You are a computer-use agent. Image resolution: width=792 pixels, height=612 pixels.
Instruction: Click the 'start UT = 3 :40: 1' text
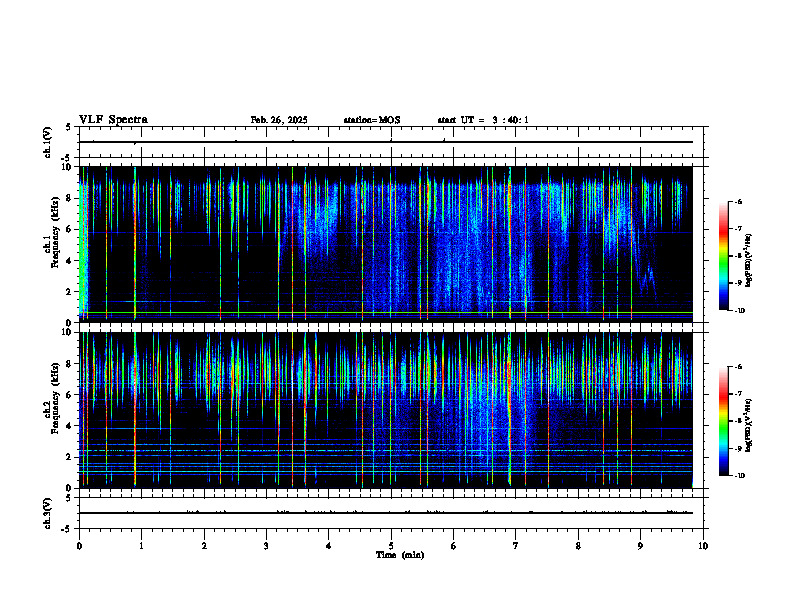(x=483, y=120)
